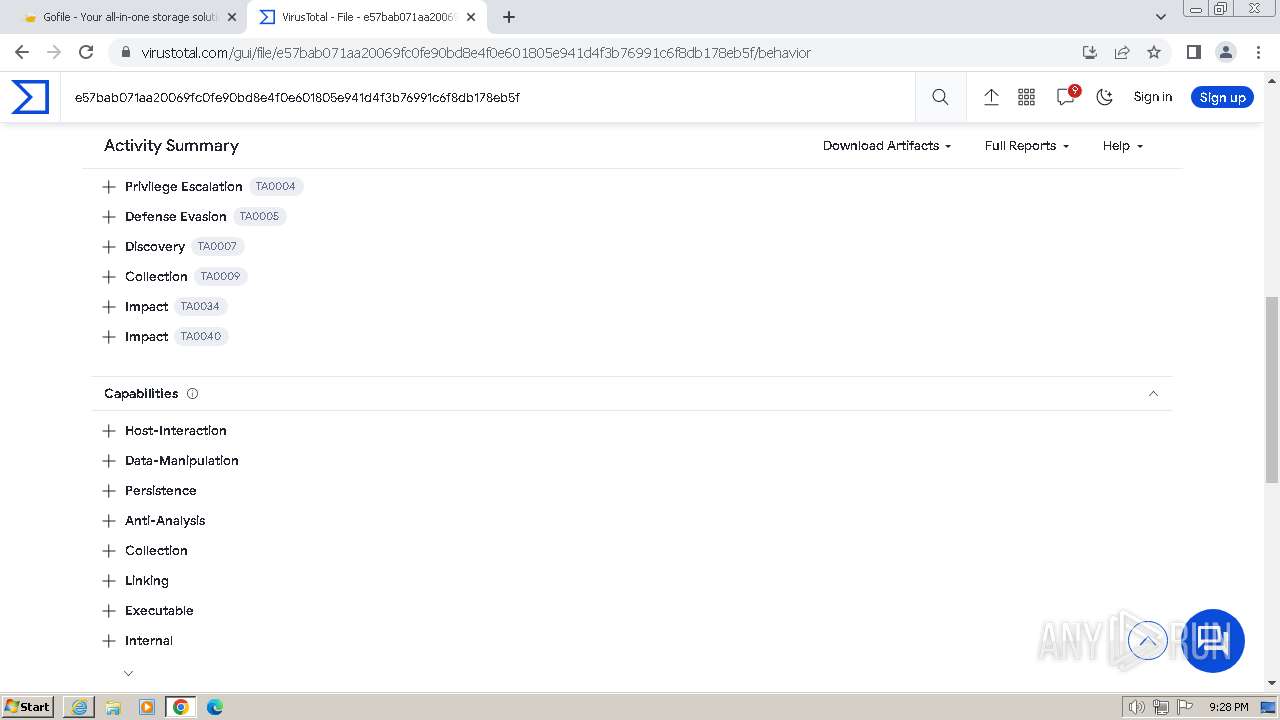
Task: Click the Sign up button
Action: pyautogui.click(x=1222, y=97)
